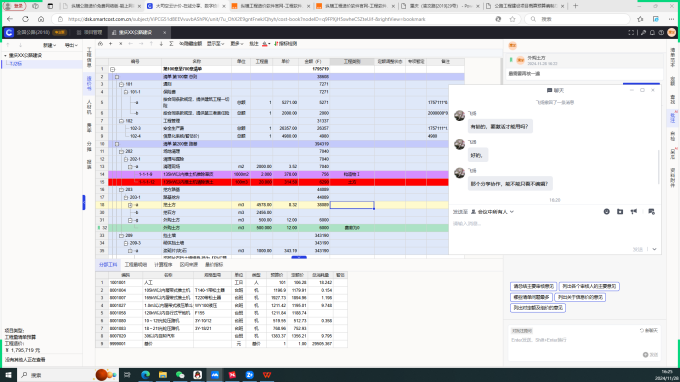Click the sum (Σ) icon in toolbar

(171, 44)
